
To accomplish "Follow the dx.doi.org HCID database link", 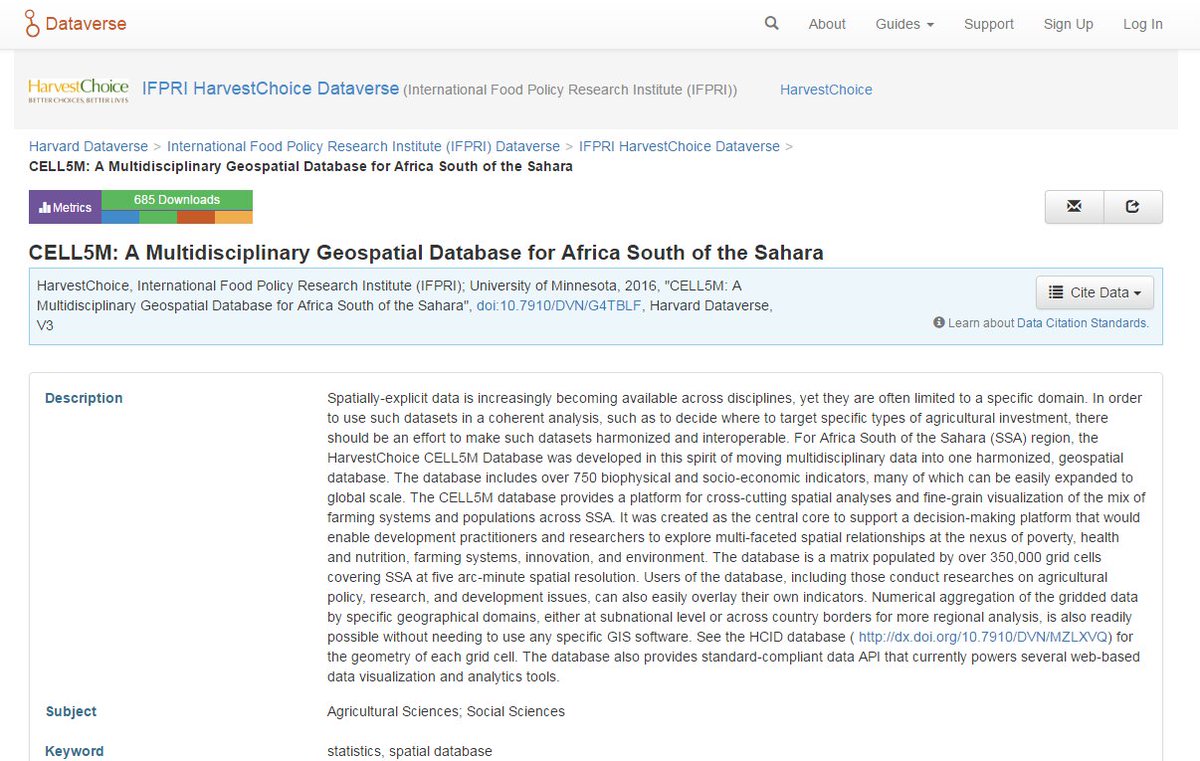I will tap(983, 637).
